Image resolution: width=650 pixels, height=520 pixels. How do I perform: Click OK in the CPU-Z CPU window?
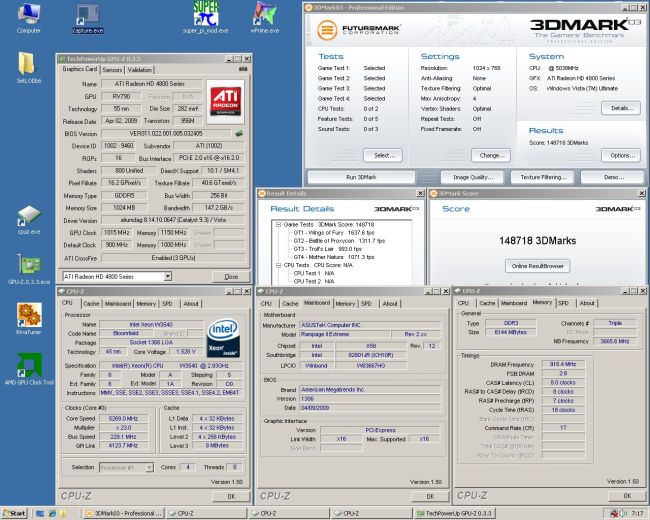click(231, 496)
